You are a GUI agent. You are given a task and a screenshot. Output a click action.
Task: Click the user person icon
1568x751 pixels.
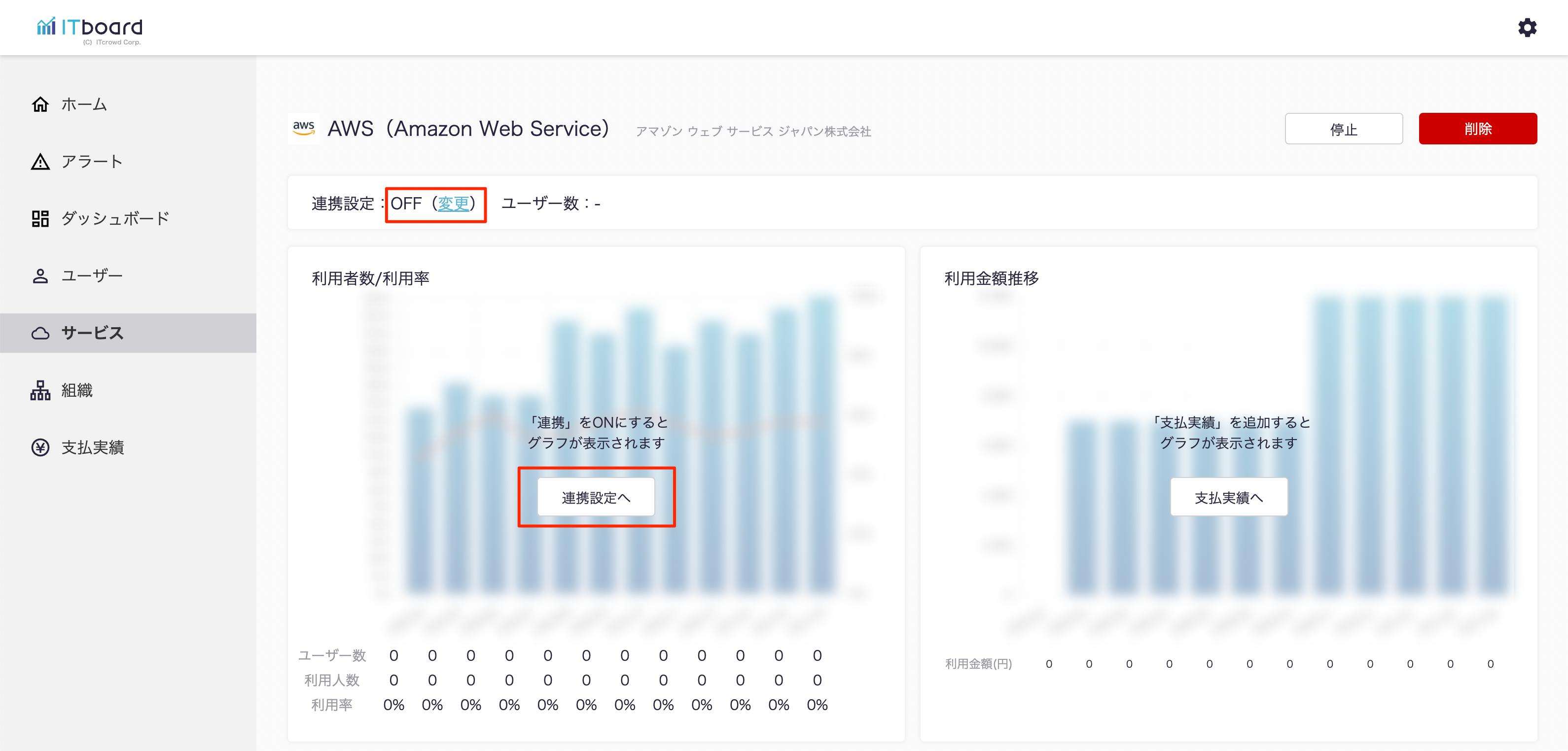click(40, 276)
